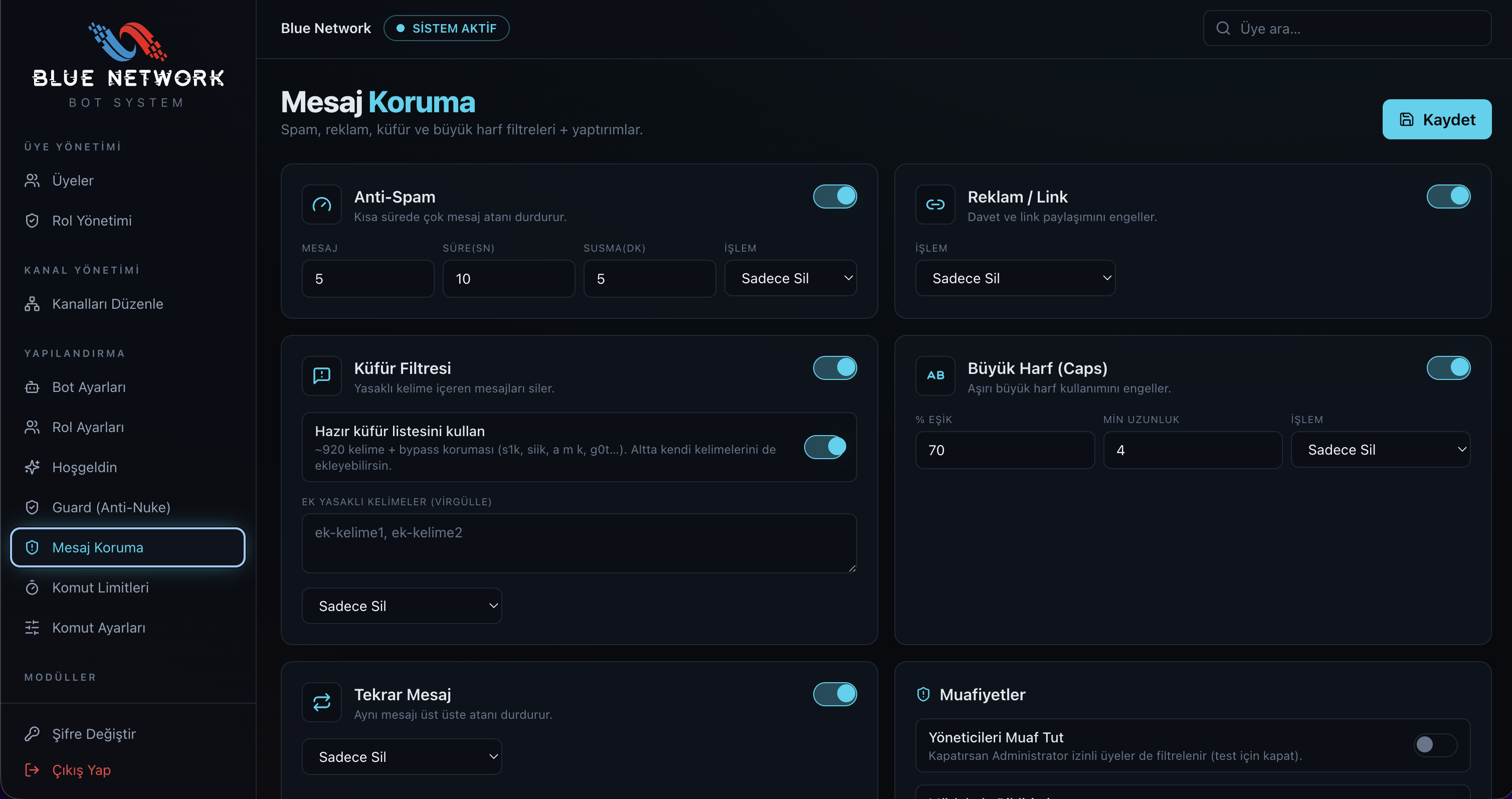Viewport: 1512px width, 799px height.
Task: Open Komut Ayarları link
Action: (128, 628)
